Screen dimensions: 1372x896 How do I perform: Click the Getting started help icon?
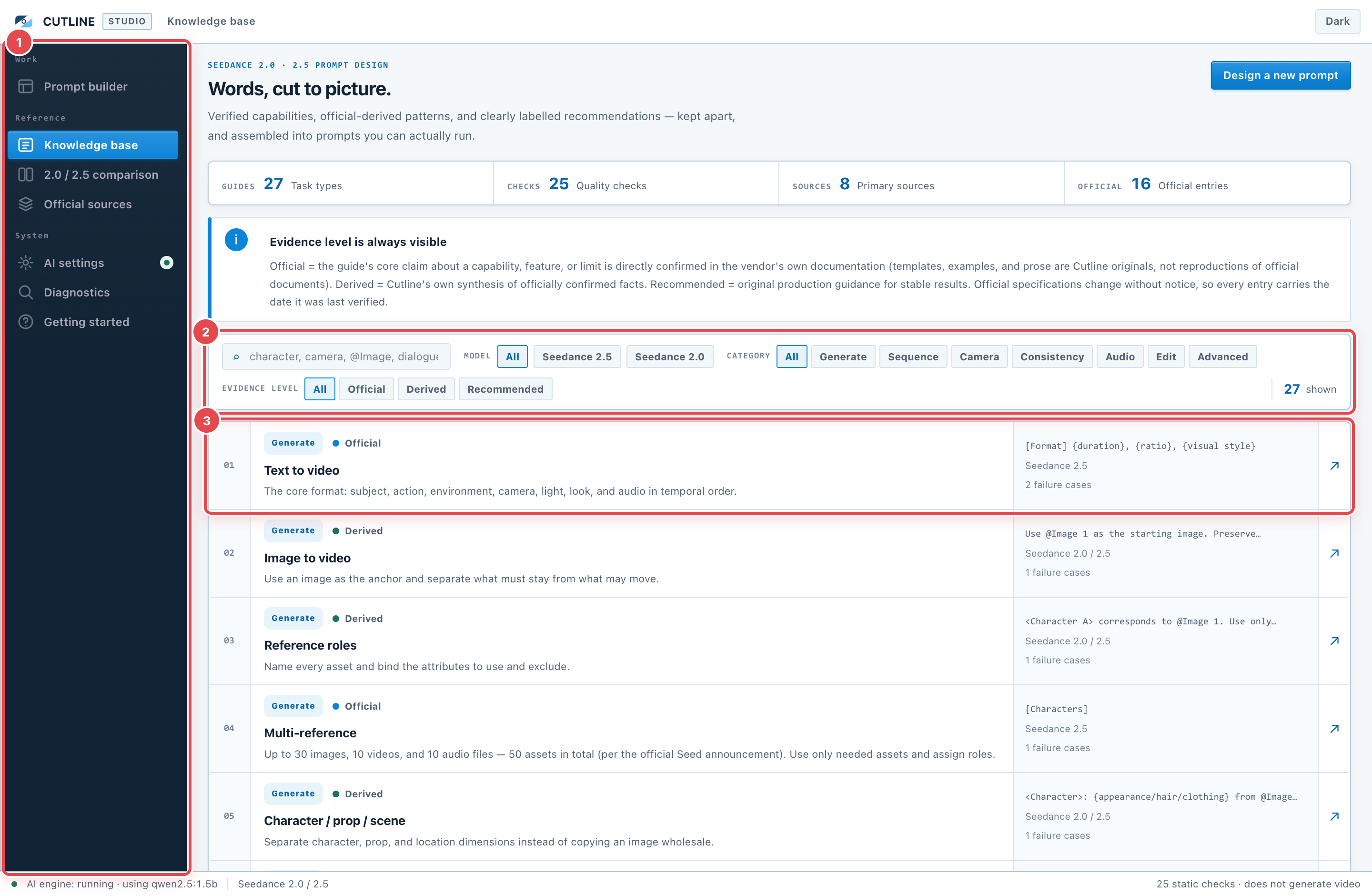pyautogui.click(x=25, y=322)
